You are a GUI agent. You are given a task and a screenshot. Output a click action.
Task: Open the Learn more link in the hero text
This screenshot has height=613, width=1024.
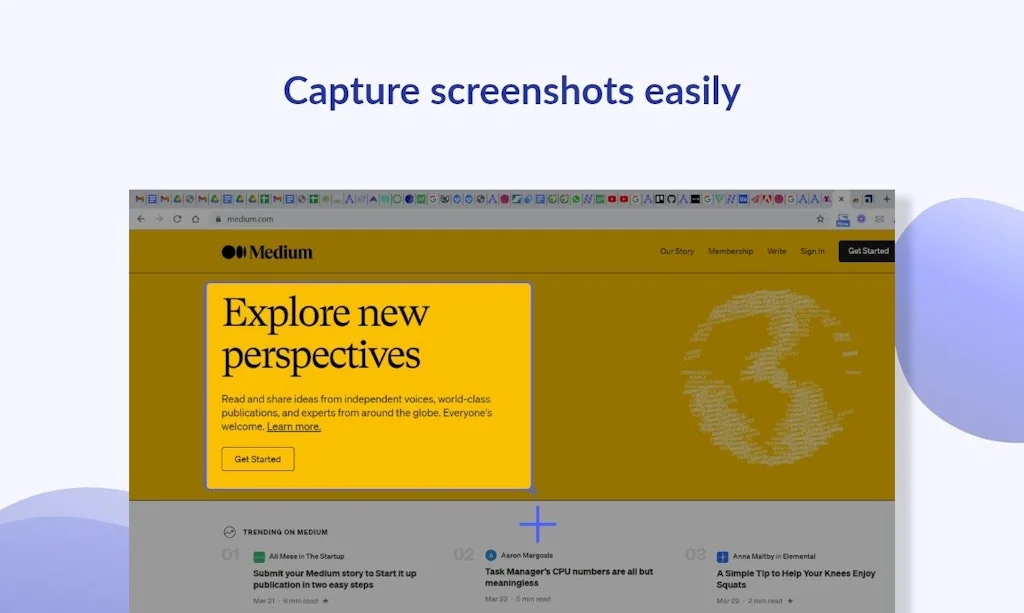(x=293, y=426)
